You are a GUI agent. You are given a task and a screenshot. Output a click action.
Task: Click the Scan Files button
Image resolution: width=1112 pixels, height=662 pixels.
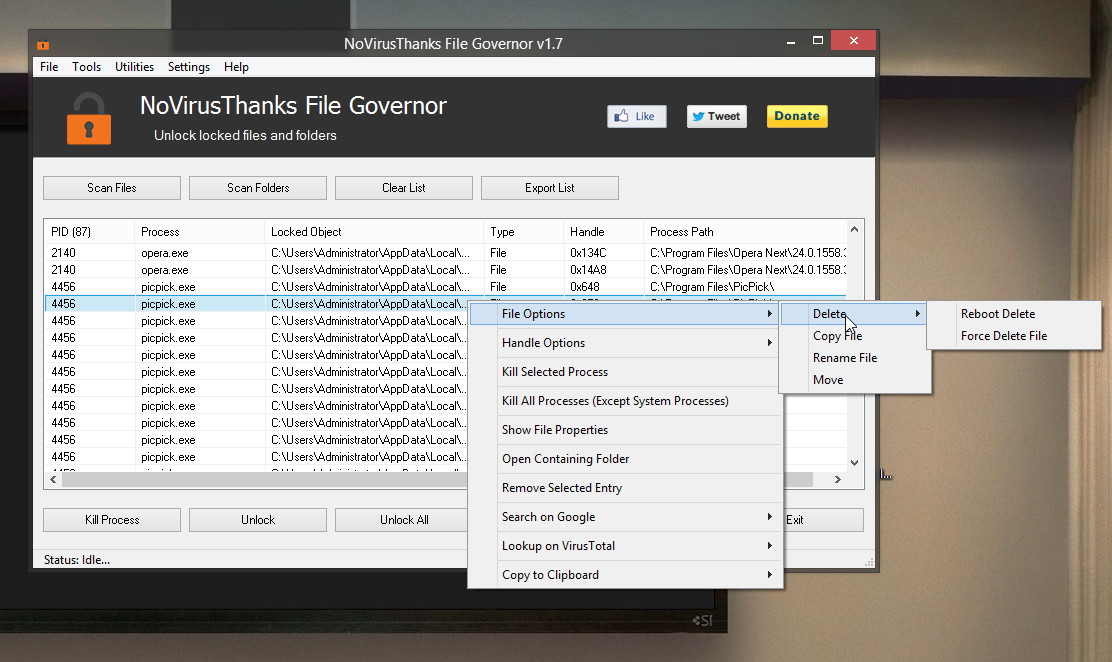(111, 188)
